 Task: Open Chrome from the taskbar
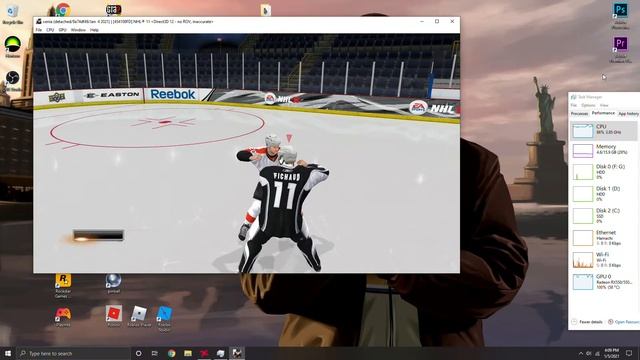point(171,353)
